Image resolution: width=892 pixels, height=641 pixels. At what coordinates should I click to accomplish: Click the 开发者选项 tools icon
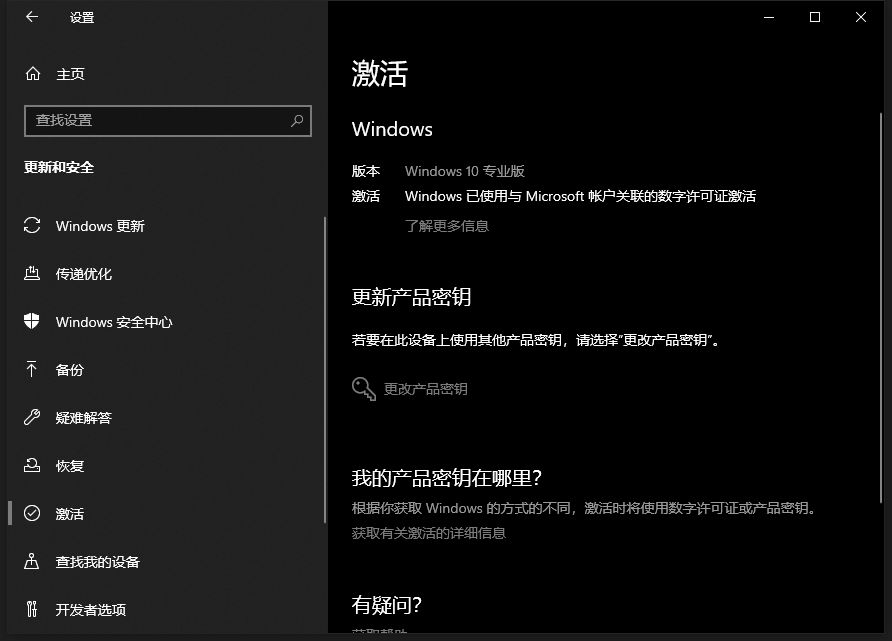point(32,609)
